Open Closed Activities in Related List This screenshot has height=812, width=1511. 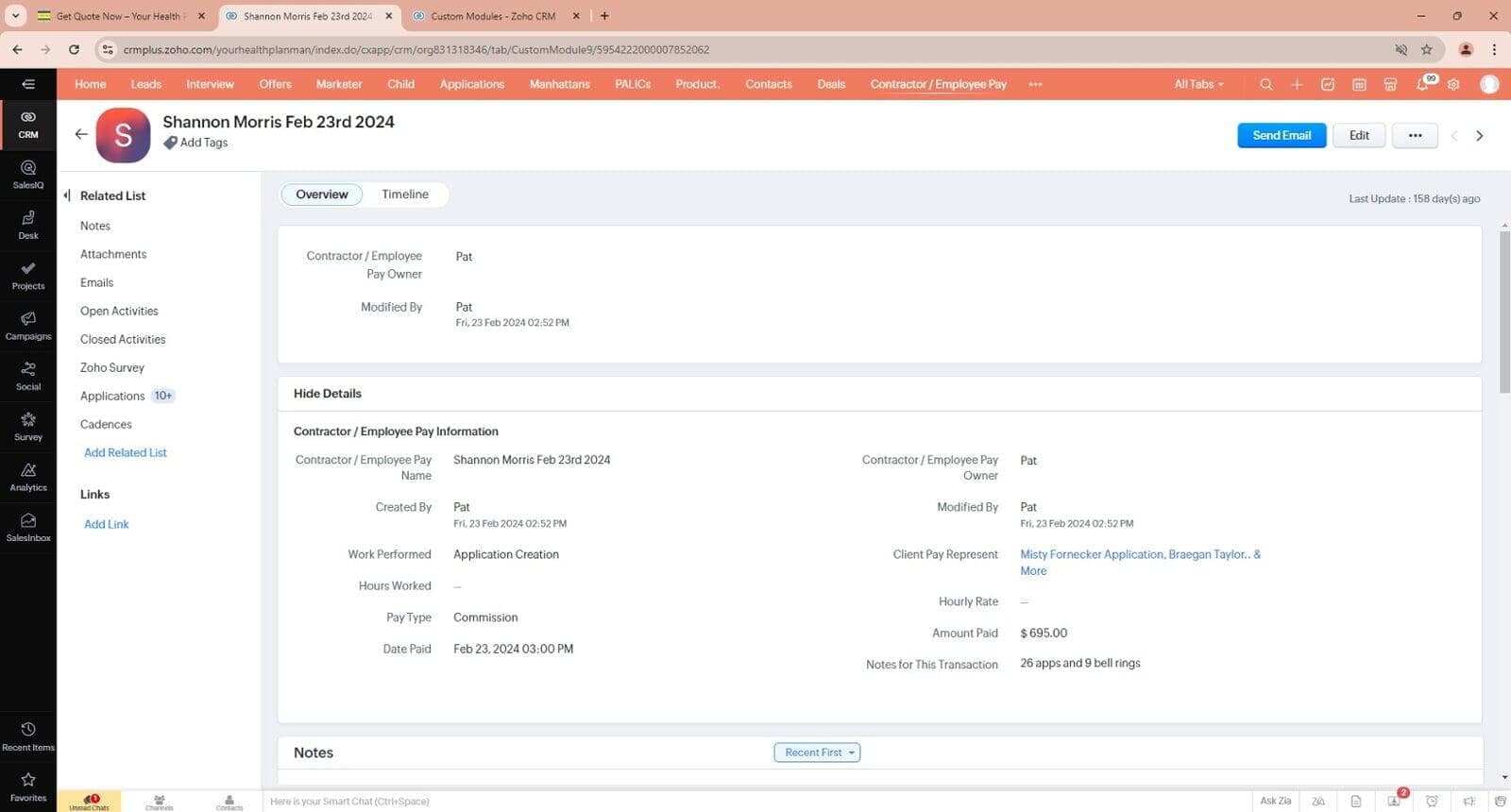(x=123, y=339)
